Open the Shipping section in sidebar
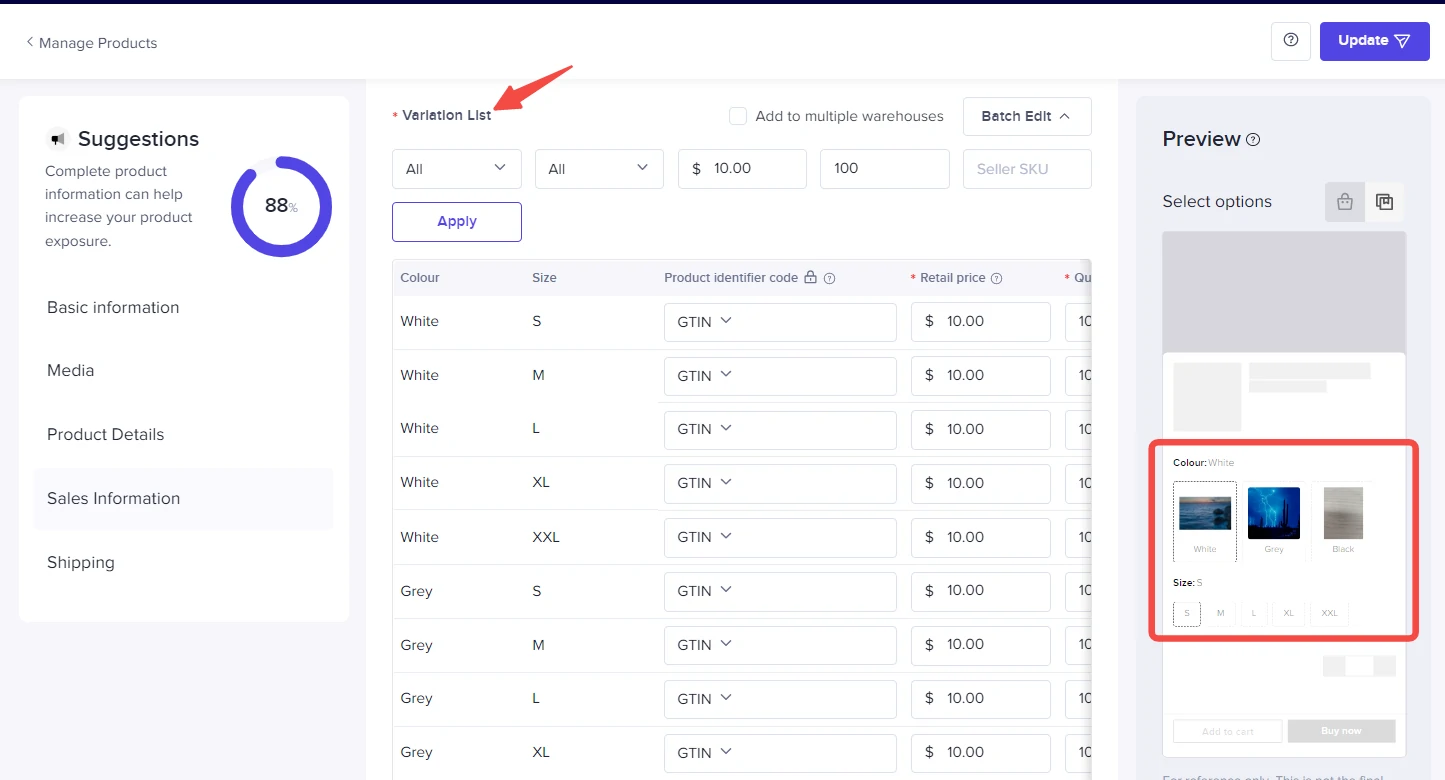This screenshot has height=780, width=1445. click(81, 562)
